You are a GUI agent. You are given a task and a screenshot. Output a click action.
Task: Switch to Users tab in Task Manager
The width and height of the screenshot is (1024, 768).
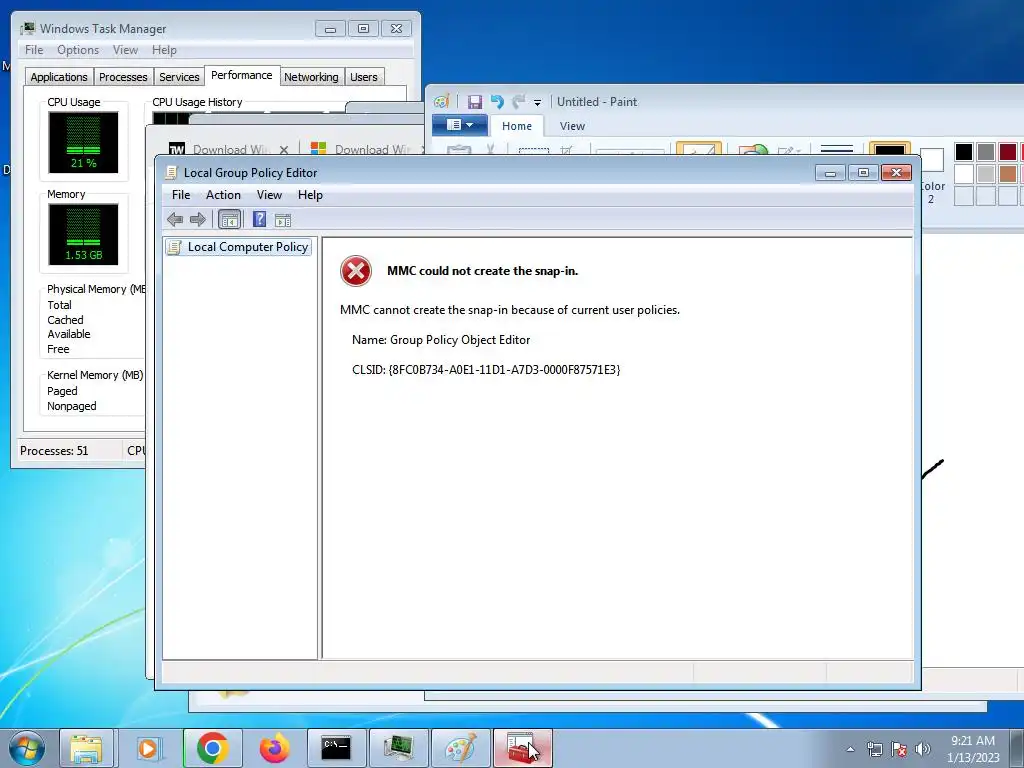point(364,77)
